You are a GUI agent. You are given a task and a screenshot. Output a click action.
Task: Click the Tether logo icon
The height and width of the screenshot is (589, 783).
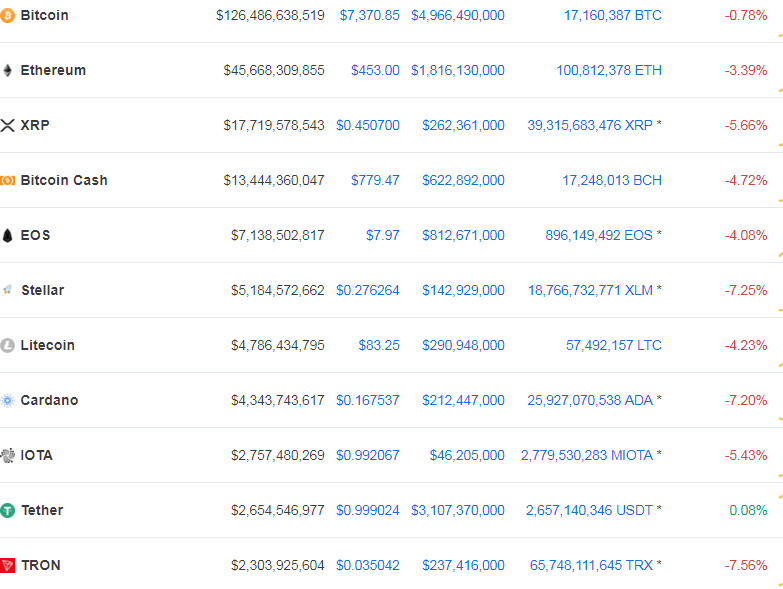point(7,511)
